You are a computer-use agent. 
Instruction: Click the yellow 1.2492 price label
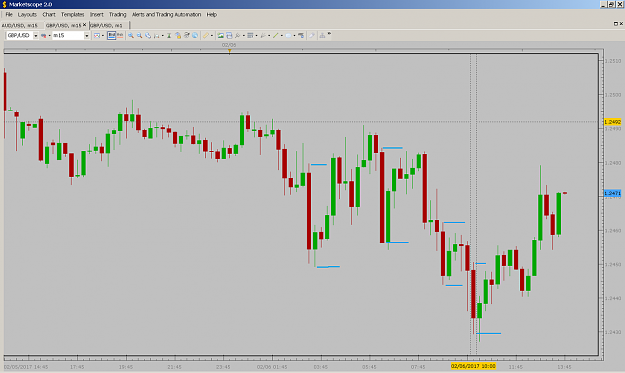(612, 122)
